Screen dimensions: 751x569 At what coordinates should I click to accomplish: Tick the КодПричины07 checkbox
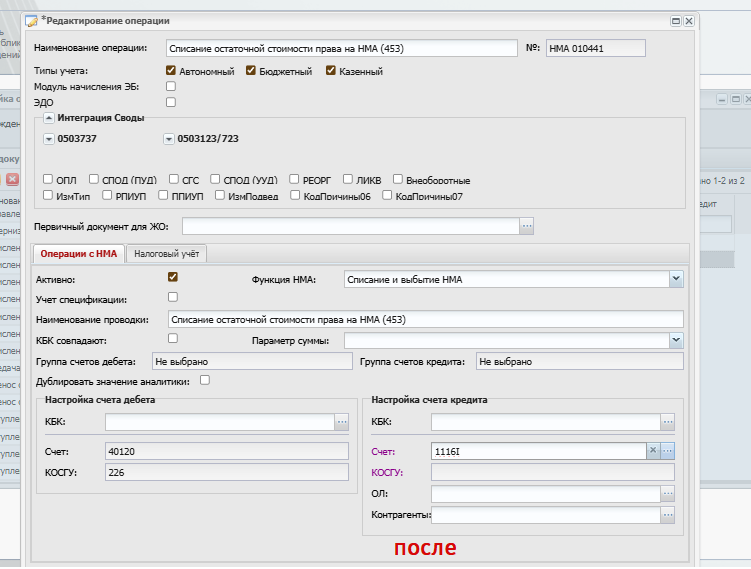click(x=387, y=195)
